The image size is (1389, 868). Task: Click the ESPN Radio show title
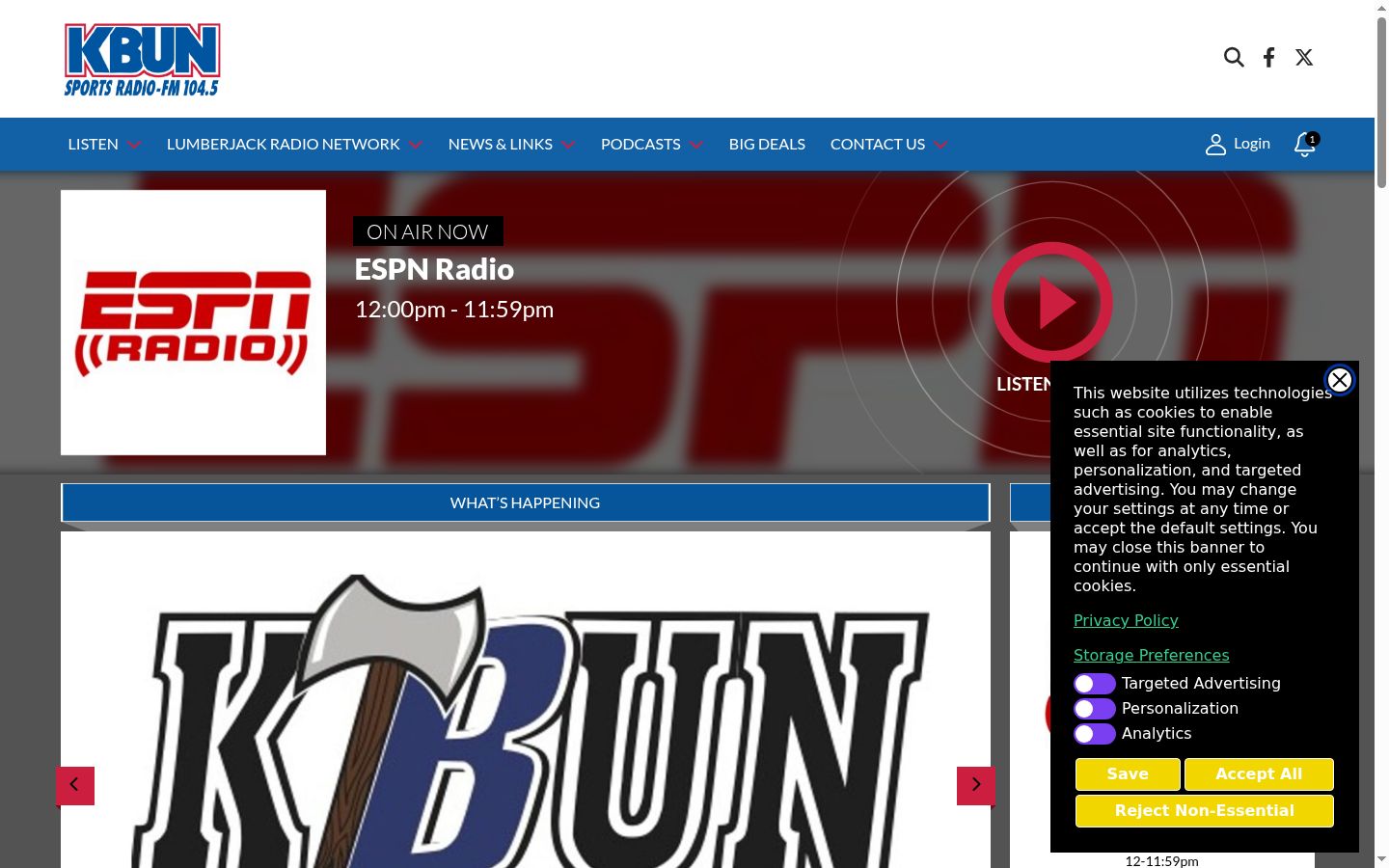click(434, 269)
